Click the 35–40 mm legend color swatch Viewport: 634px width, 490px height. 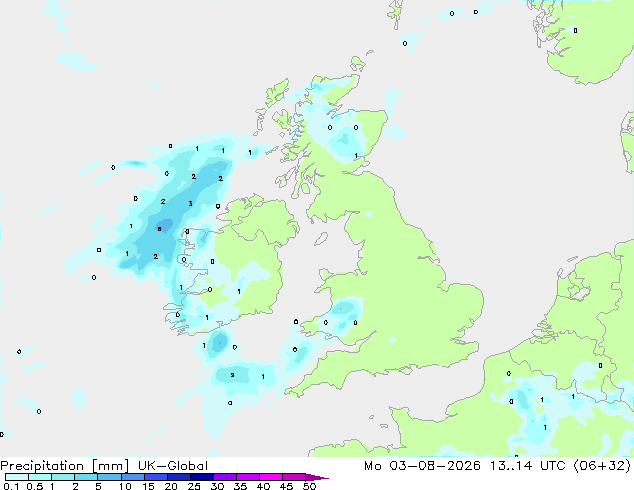[247, 477]
